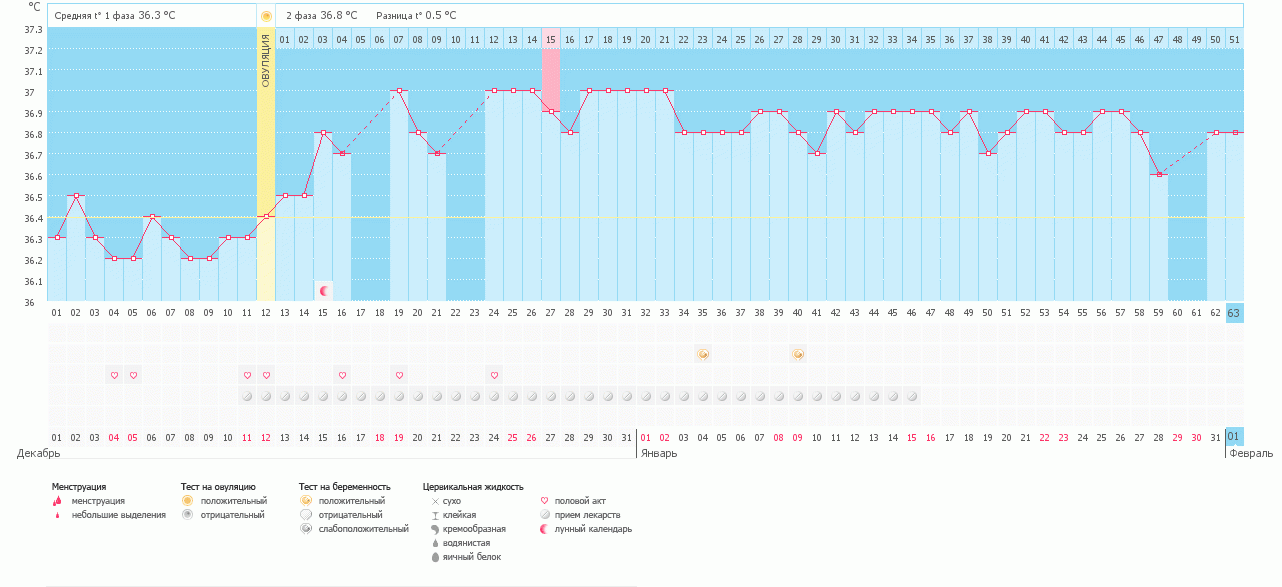Click the менструация legend drop icon
Screen dimensions: 1282x587
(x=57, y=501)
